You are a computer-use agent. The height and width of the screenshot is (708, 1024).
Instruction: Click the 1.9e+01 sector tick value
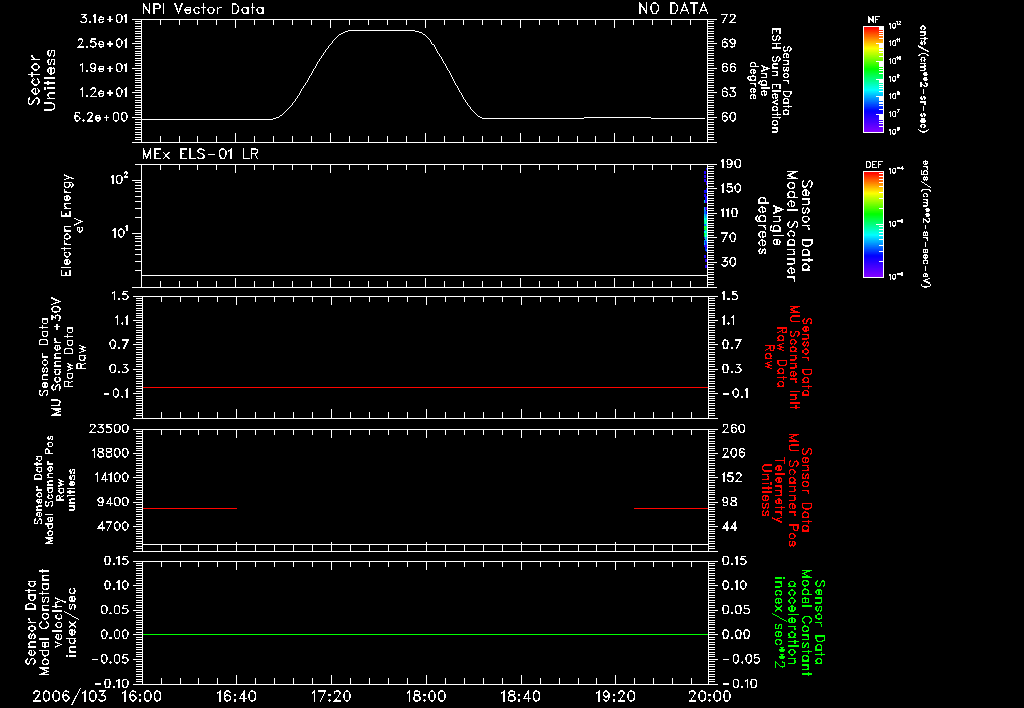pyautogui.click(x=103, y=68)
